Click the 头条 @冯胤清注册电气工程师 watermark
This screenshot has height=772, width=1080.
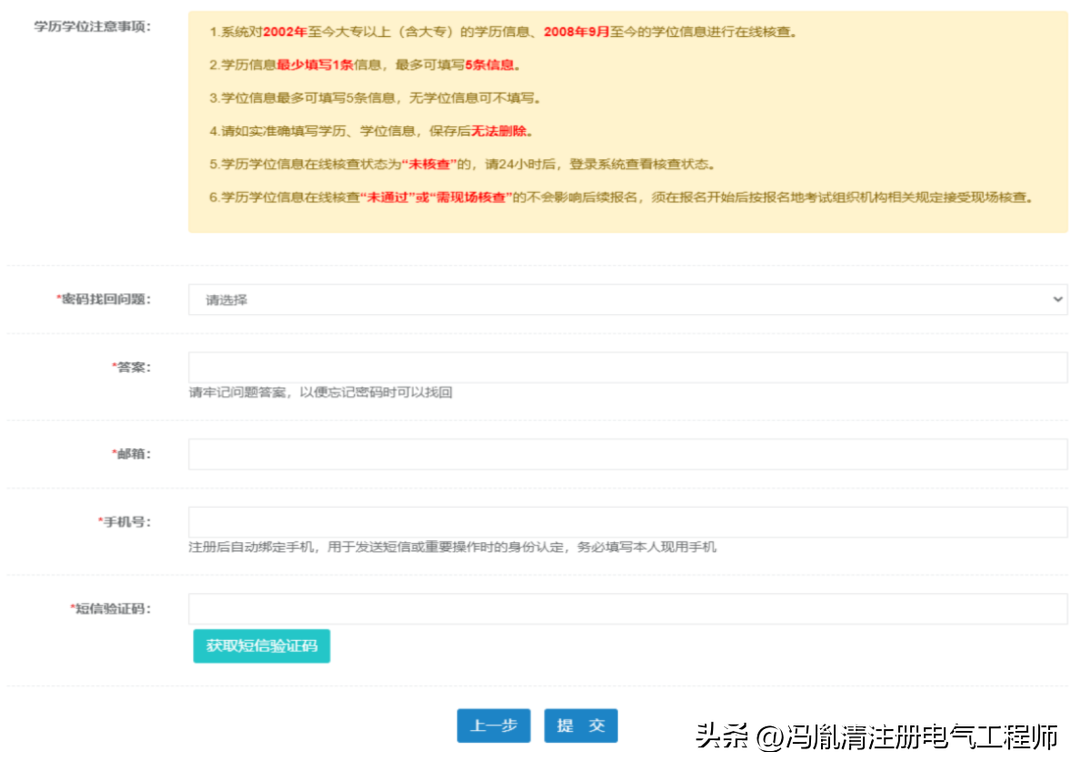pos(876,738)
